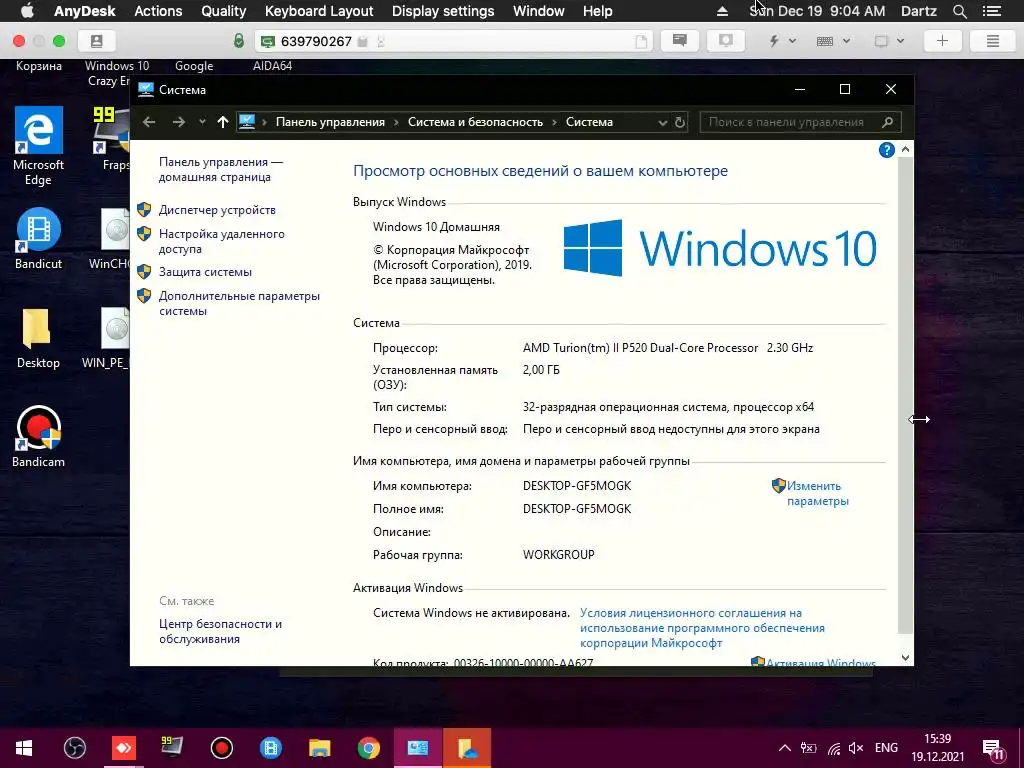Select 'Система и безопасность' breadcrumb
1024x768 pixels.
[475, 122]
